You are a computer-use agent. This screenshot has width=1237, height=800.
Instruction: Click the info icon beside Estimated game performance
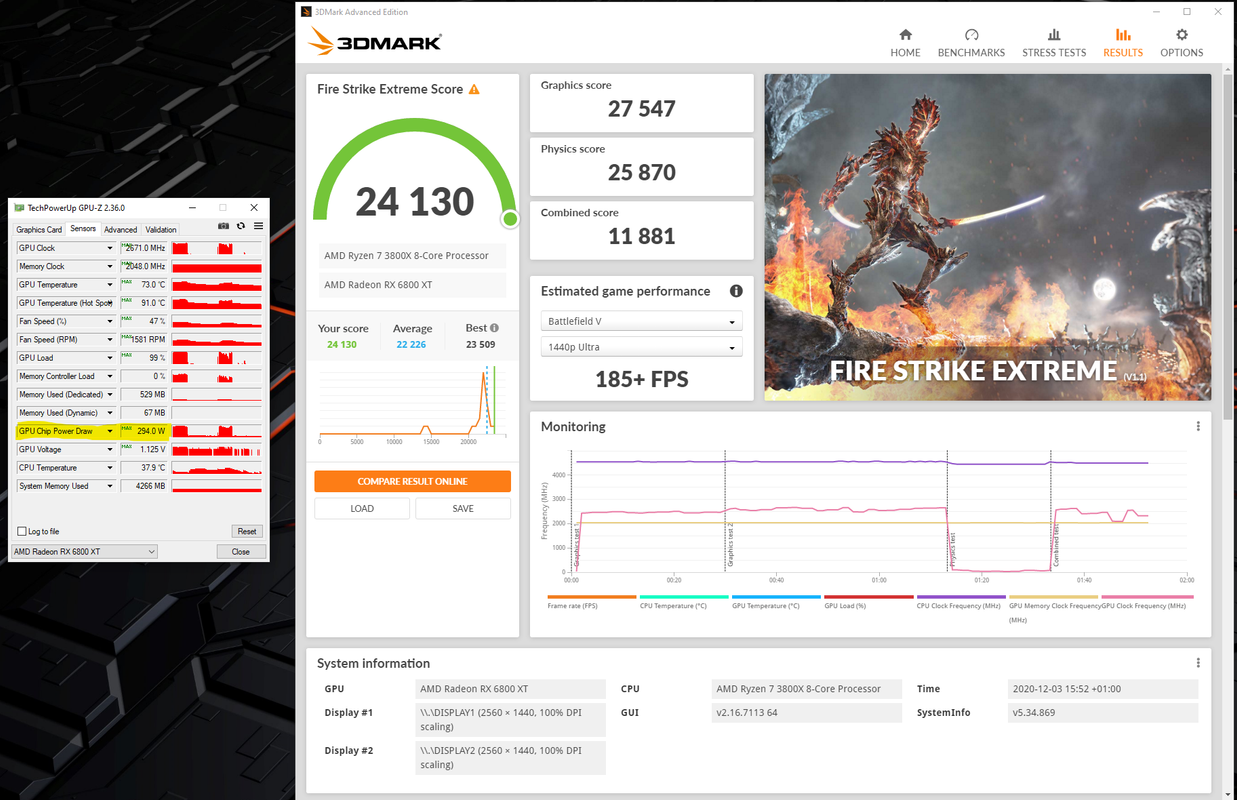(736, 291)
